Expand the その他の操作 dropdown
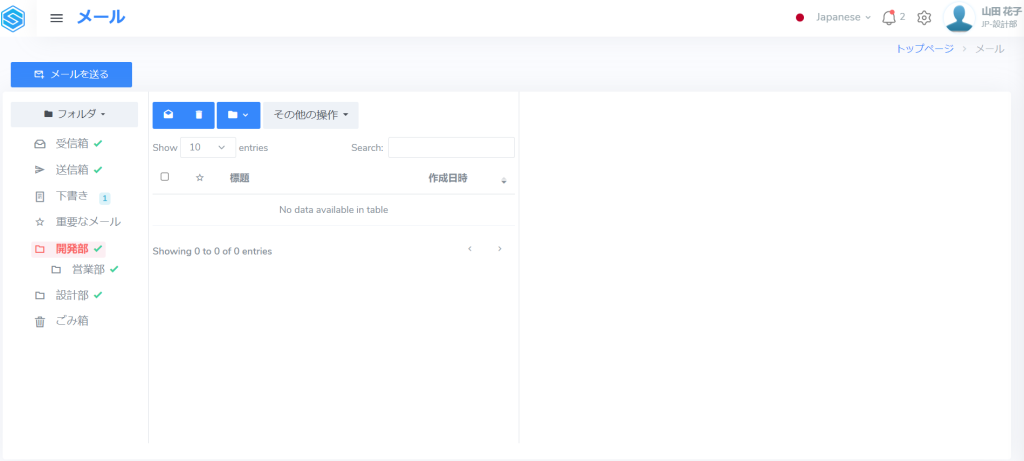This screenshot has height=461, width=1024. [310, 115]
